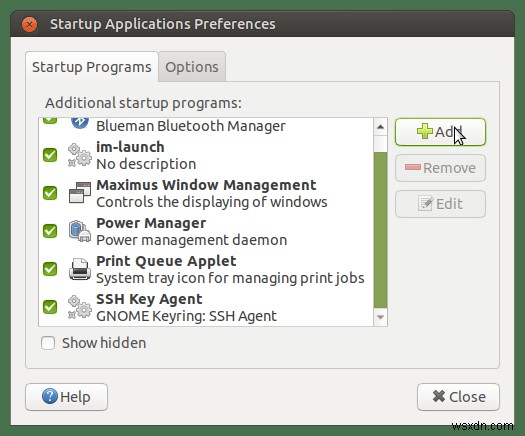Viewport: 525px width, 436px height.
Task: Uncheck the Print Queue Applet checkbox
Action: (50, 269)
